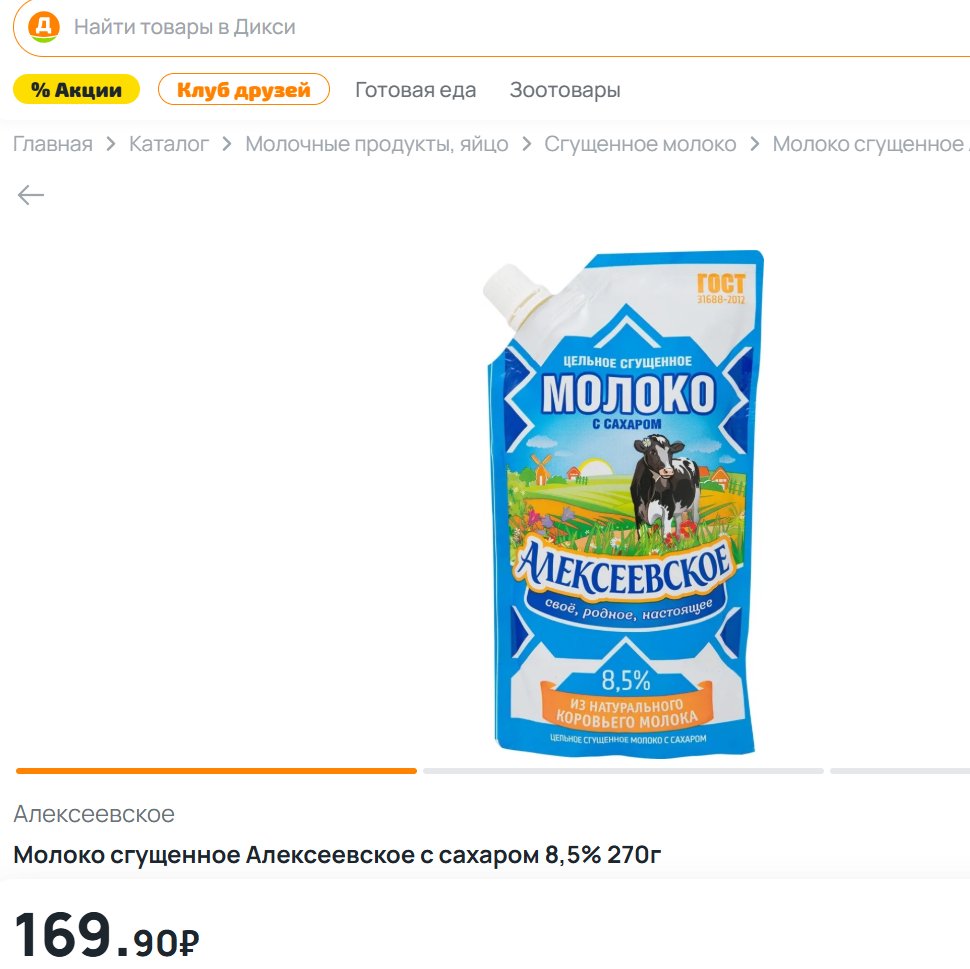Screen dimensions: 970x969
Task: Select the "Зоотовары" menu item
Action: 565,90
